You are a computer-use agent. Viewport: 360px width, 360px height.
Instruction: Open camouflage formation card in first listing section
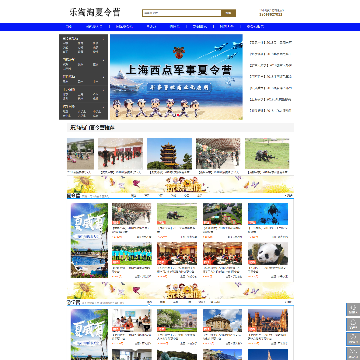pos(131,214)
